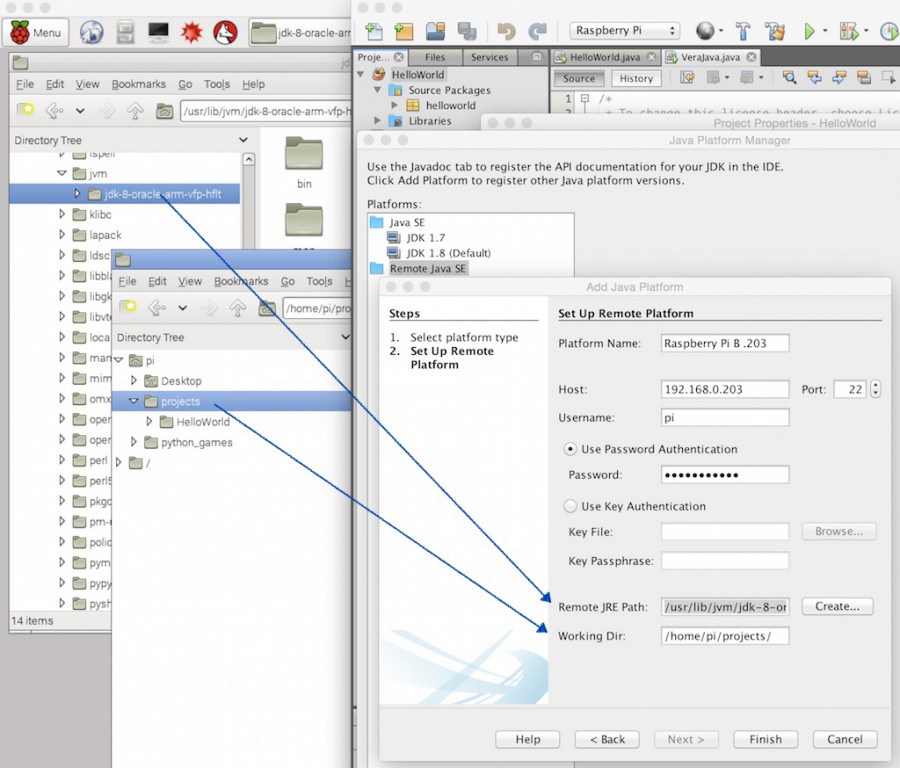Screen dimensions: 900x768
Task: Click the Finish button
Action: (765, 739)
